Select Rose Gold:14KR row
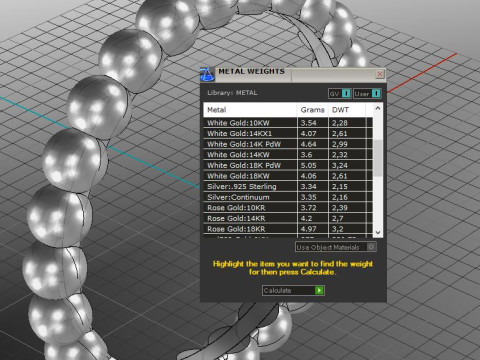The image size is (480, 360). point(288,218)
